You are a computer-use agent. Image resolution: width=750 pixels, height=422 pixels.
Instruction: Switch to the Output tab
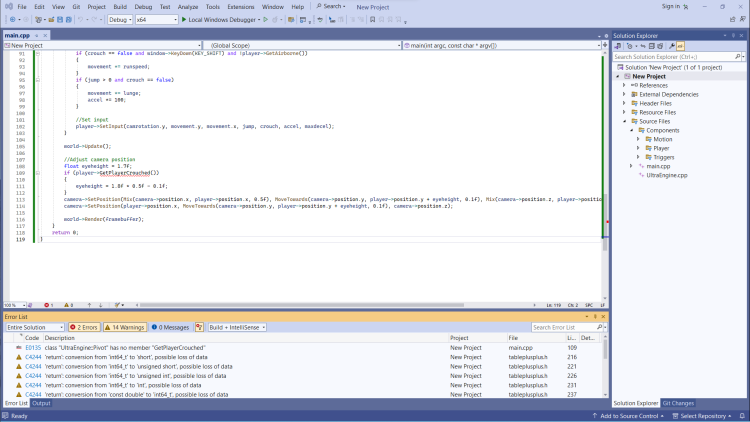tap(41, 403)
